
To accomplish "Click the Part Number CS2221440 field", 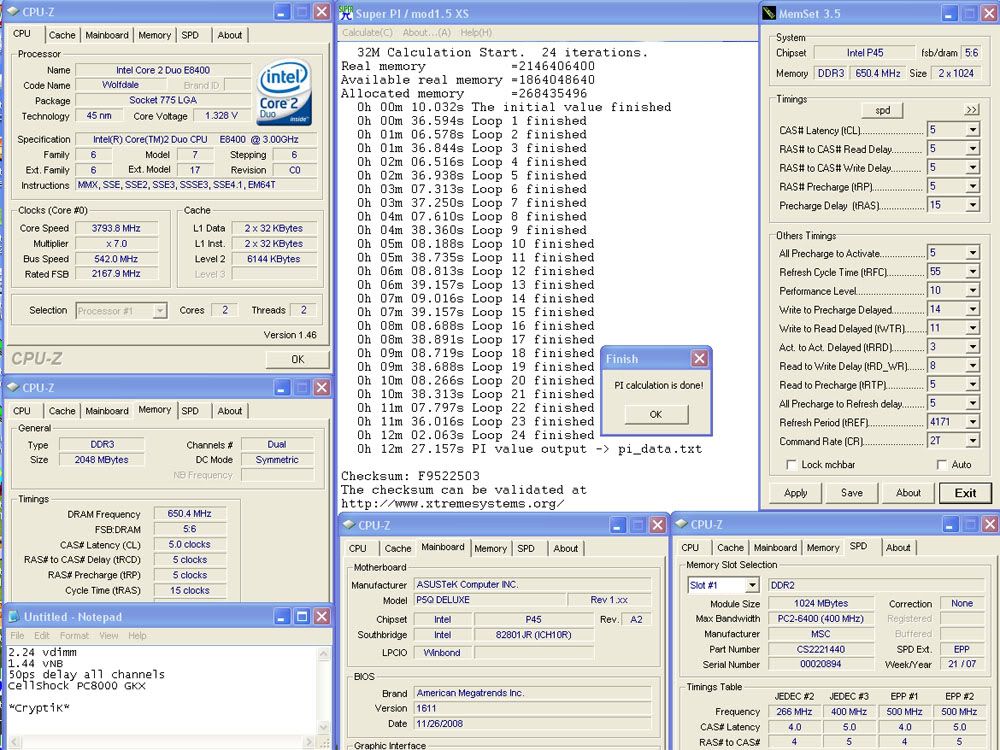I will click(820, 649).
